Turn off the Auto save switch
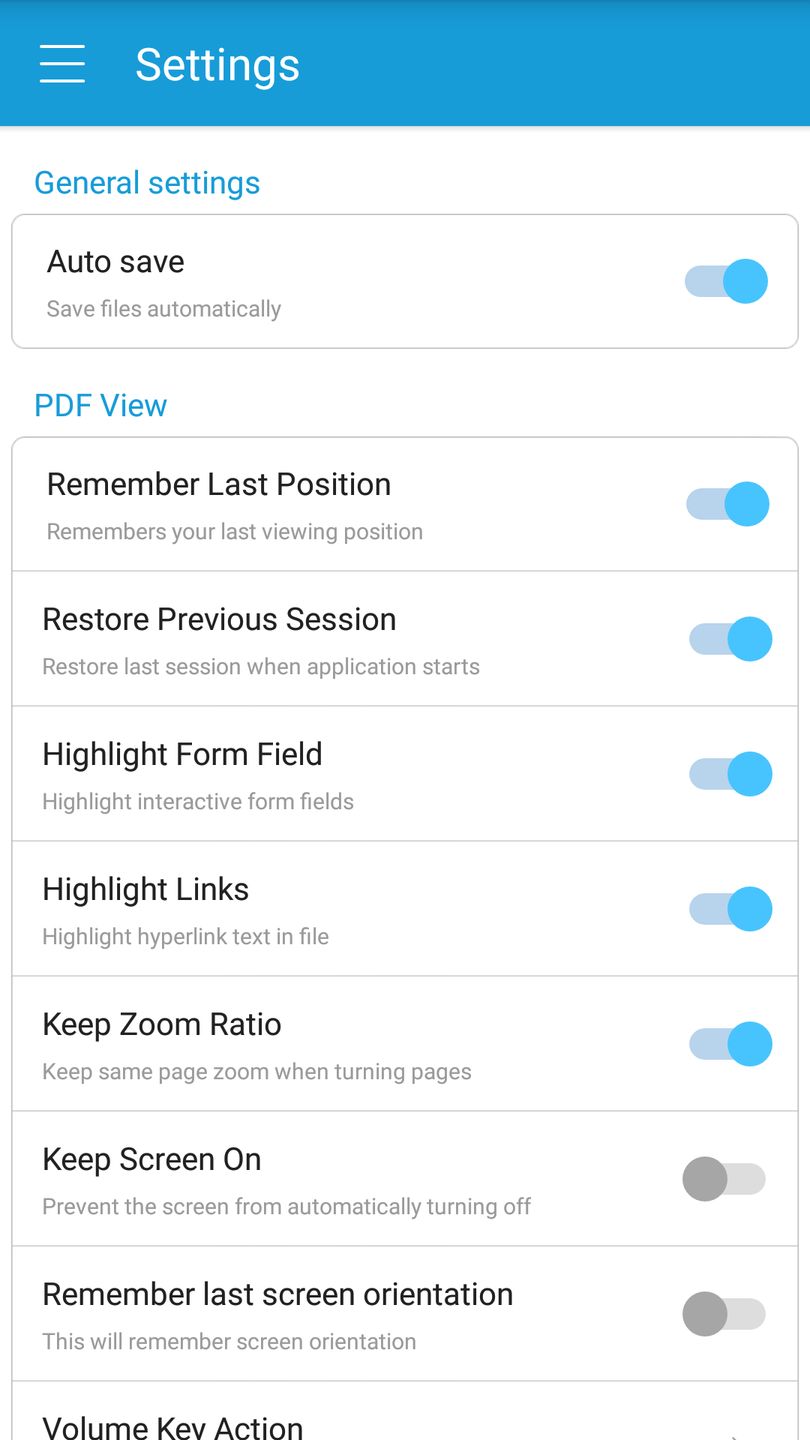 [x=727, y=281]
